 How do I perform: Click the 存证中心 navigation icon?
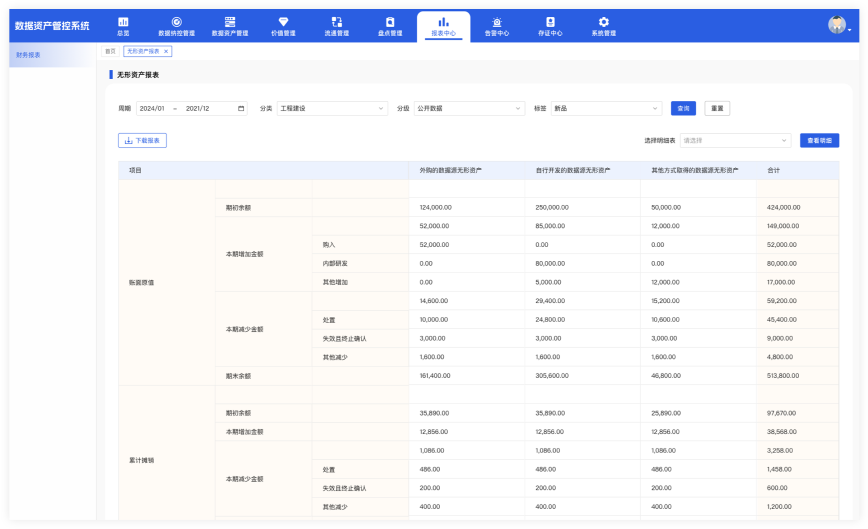click(550, 21)
